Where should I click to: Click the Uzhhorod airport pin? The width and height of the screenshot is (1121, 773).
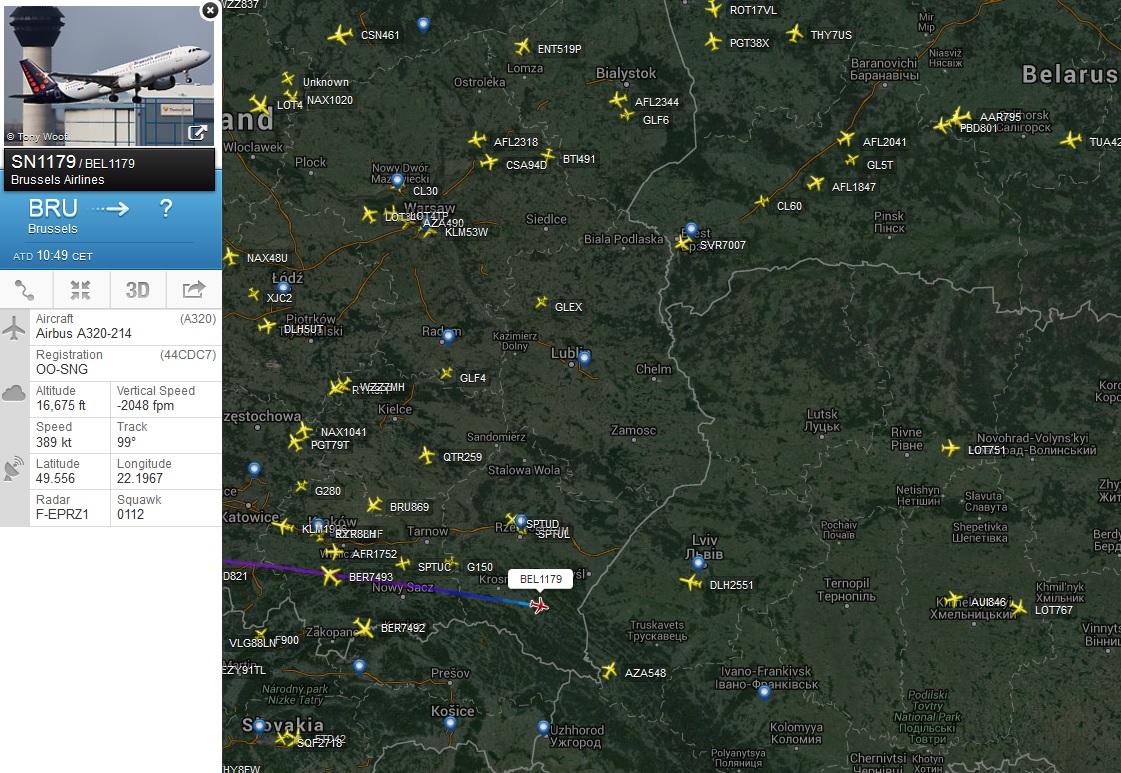543,728
